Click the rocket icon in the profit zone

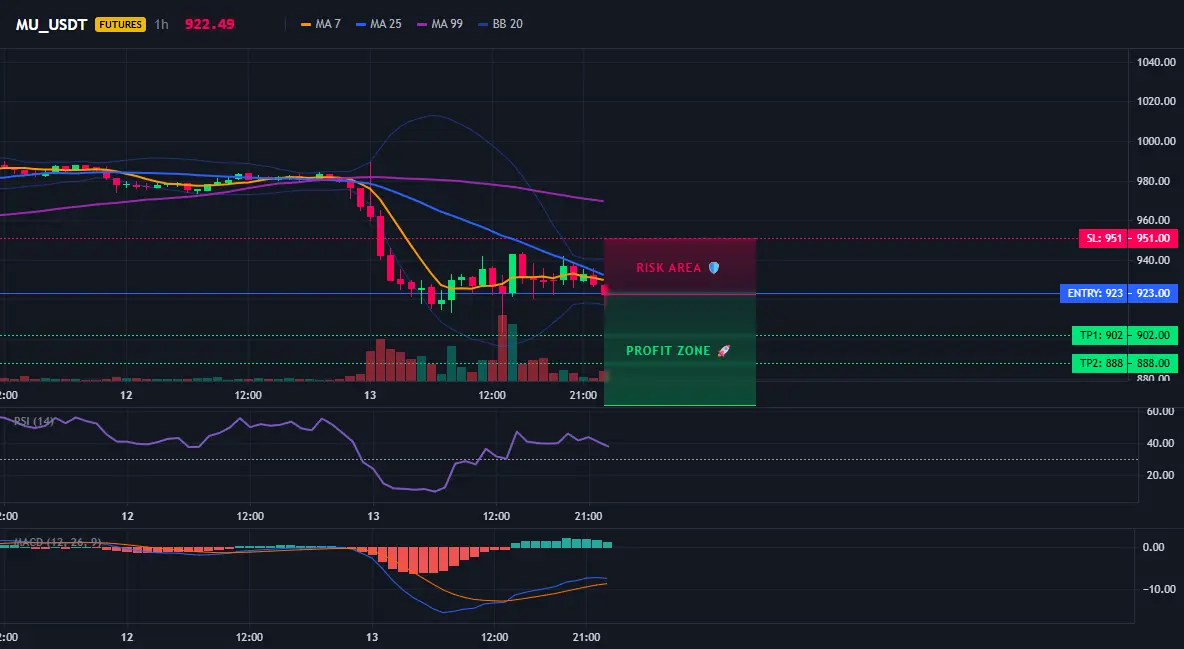[x=723, y=351]
